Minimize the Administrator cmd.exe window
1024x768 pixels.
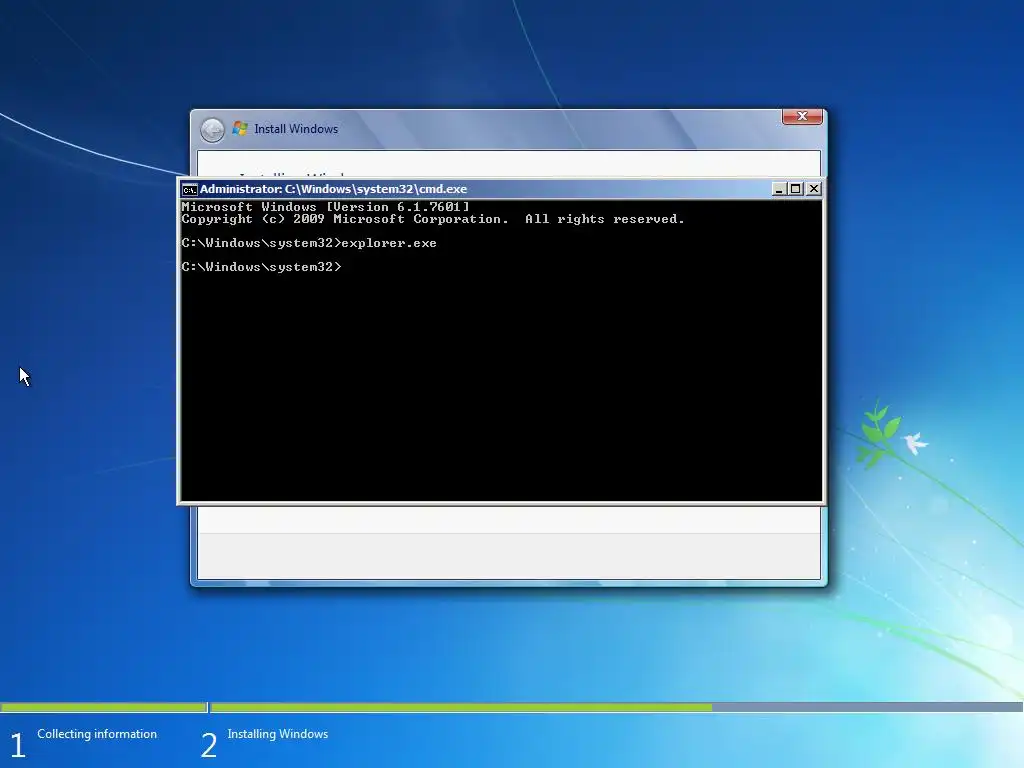pyautogui.click(x=778, y=189)
